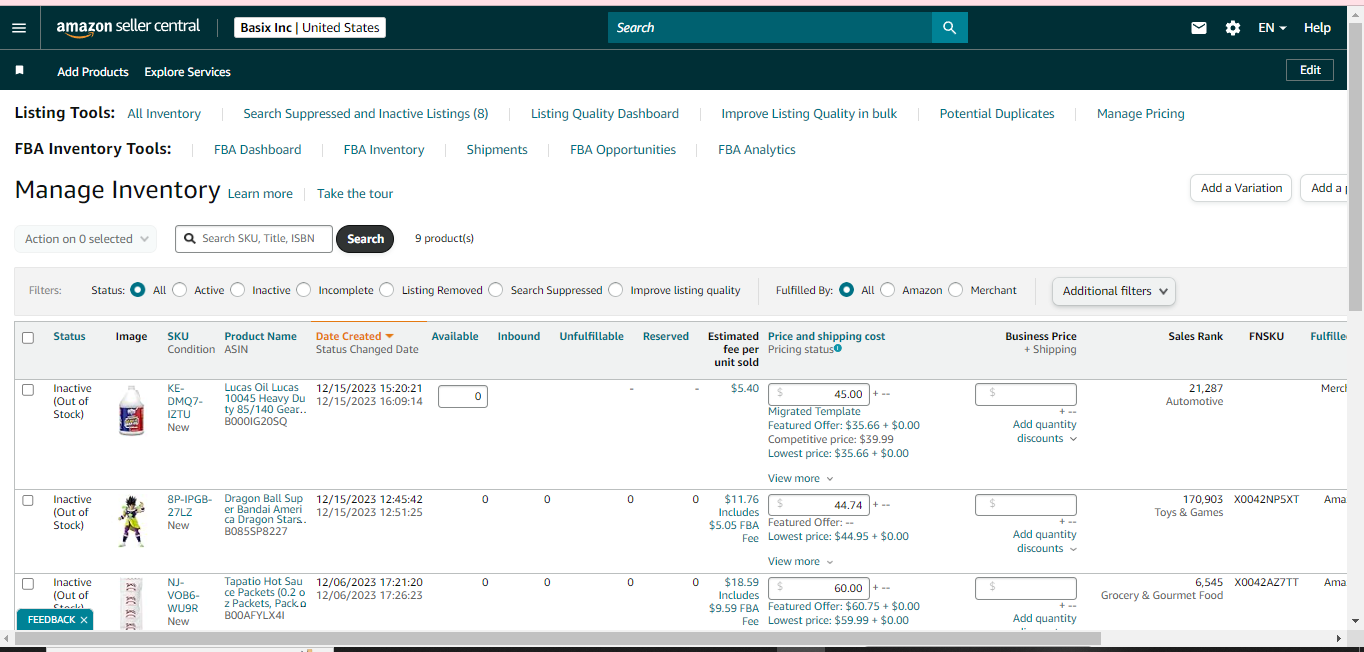Go to Listing Quality Dashboard
This screenshot has width=1364, height=652.
[605, 114]
